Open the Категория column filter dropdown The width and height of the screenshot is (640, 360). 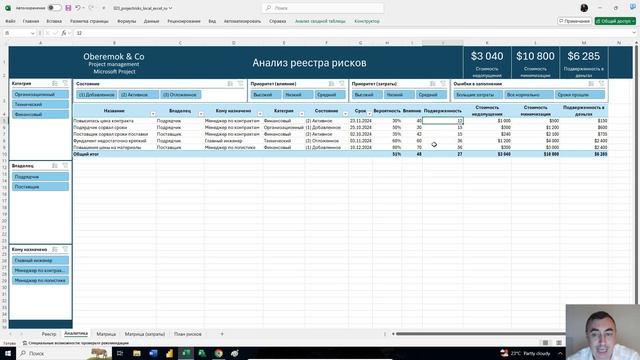(302, 114)
